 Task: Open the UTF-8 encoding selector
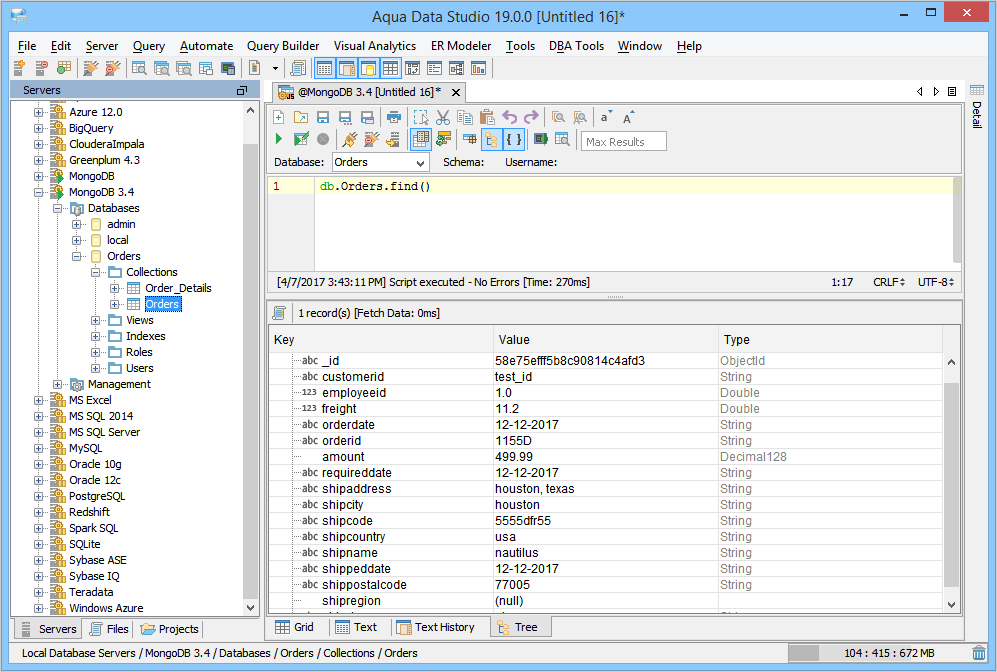[936, 282]
